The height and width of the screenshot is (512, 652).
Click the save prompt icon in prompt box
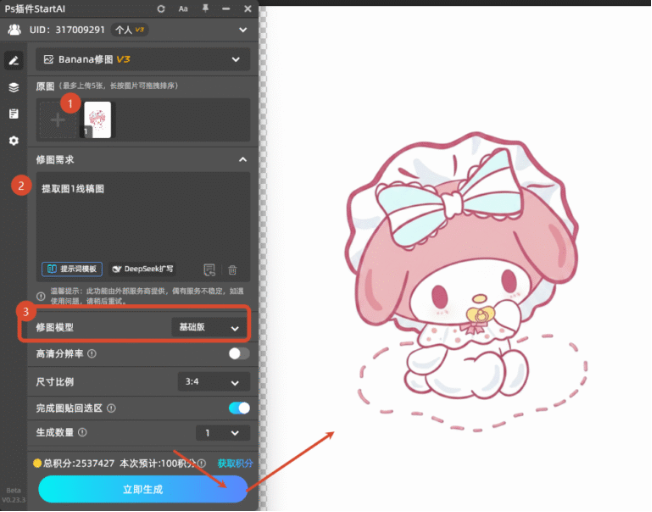pos(209,270)
